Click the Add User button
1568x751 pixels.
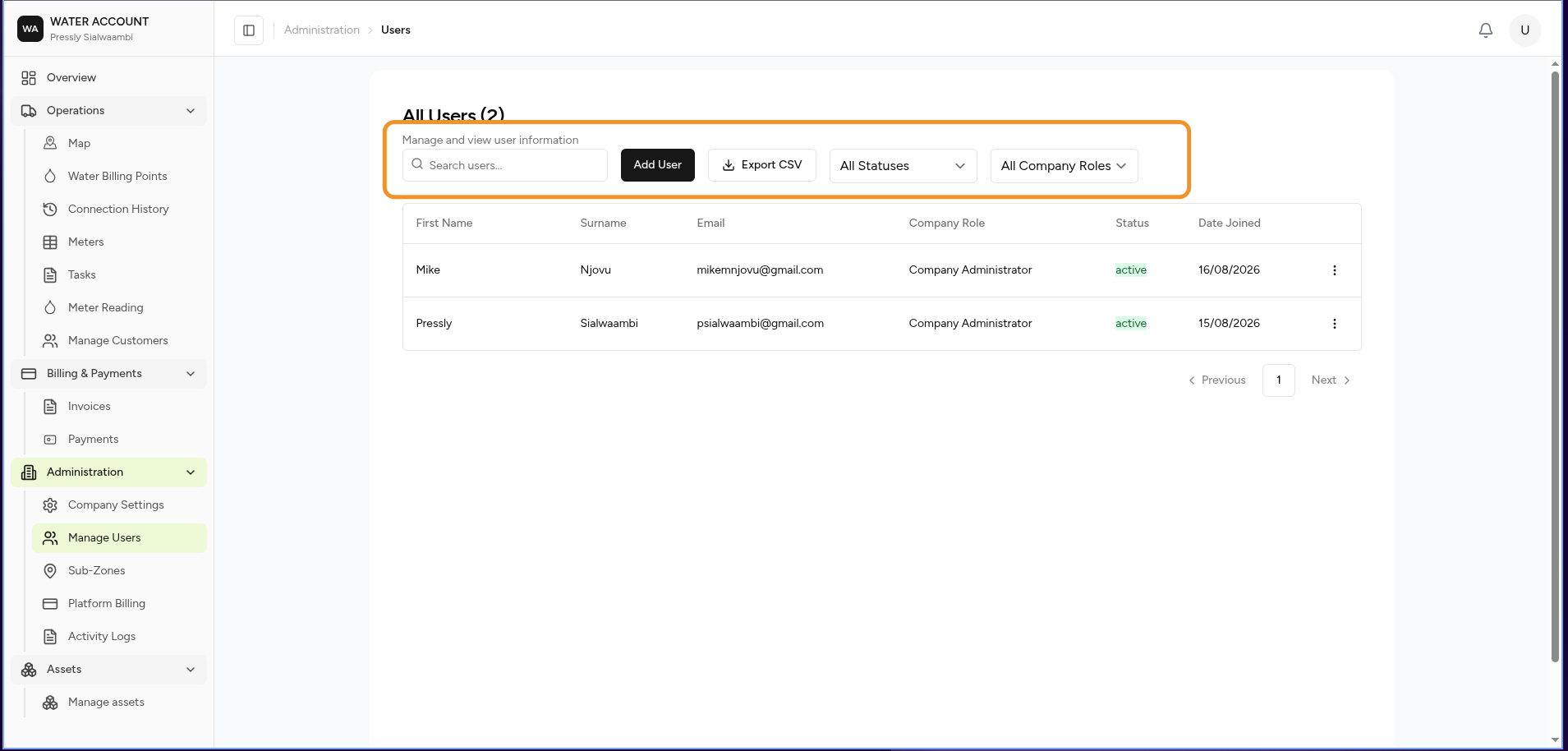pos(657,164)
